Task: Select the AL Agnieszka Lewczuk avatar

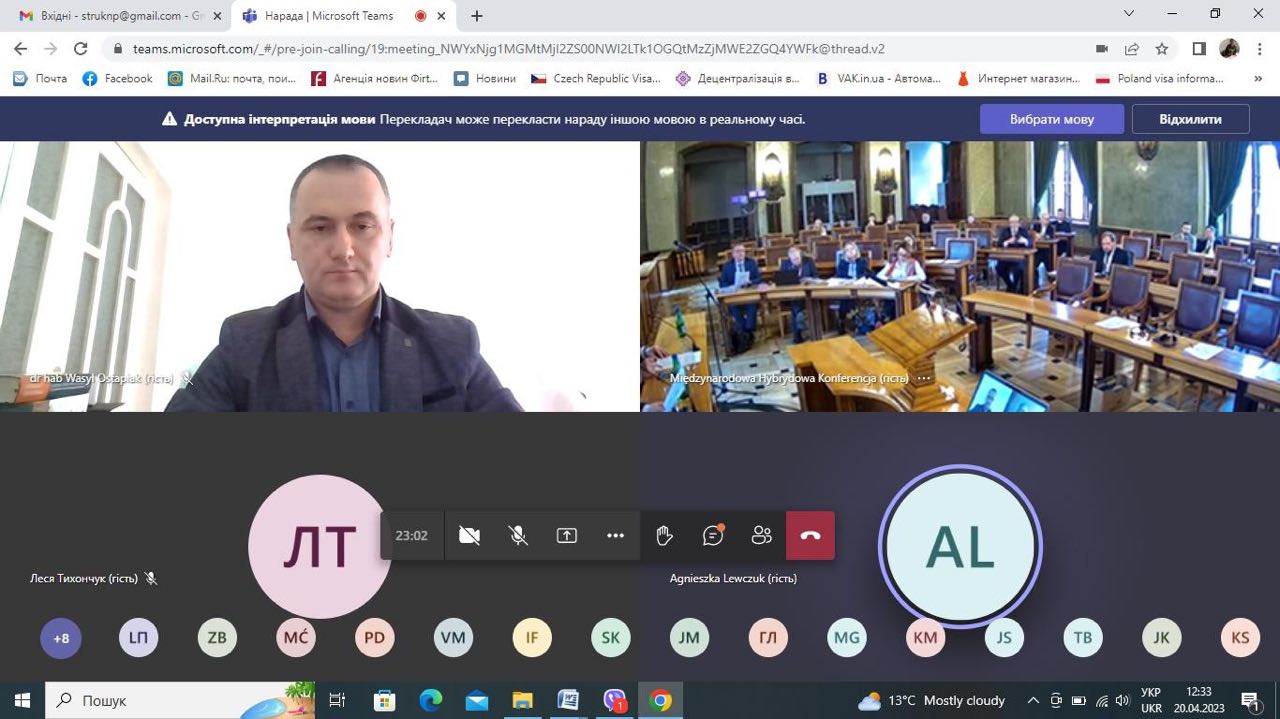Action: click(x=960, y=547)
